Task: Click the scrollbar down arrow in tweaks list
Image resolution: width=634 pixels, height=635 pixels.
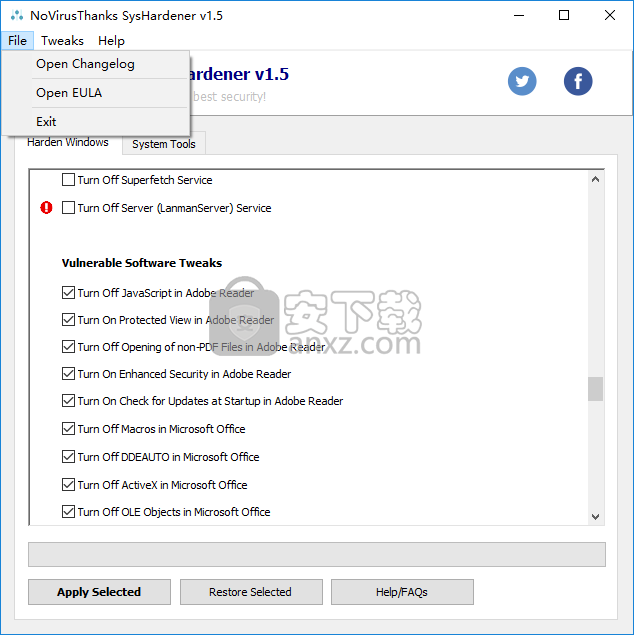Action: (596, 516)
